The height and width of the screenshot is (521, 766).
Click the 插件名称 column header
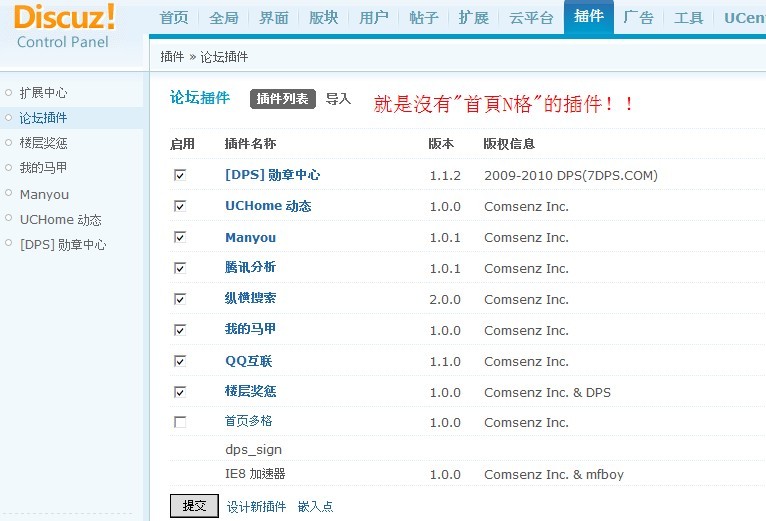click(250, 144)
